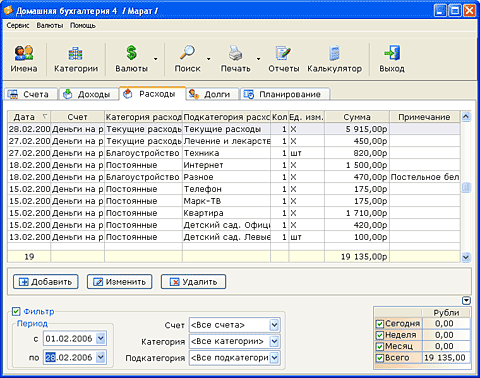Select the Квартира expense row

[234, 213]
